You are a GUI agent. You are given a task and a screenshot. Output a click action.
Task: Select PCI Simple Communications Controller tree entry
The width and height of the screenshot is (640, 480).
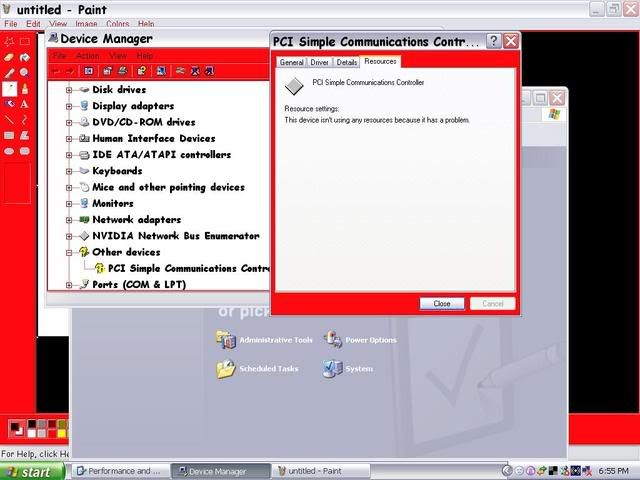coord(182,269)
